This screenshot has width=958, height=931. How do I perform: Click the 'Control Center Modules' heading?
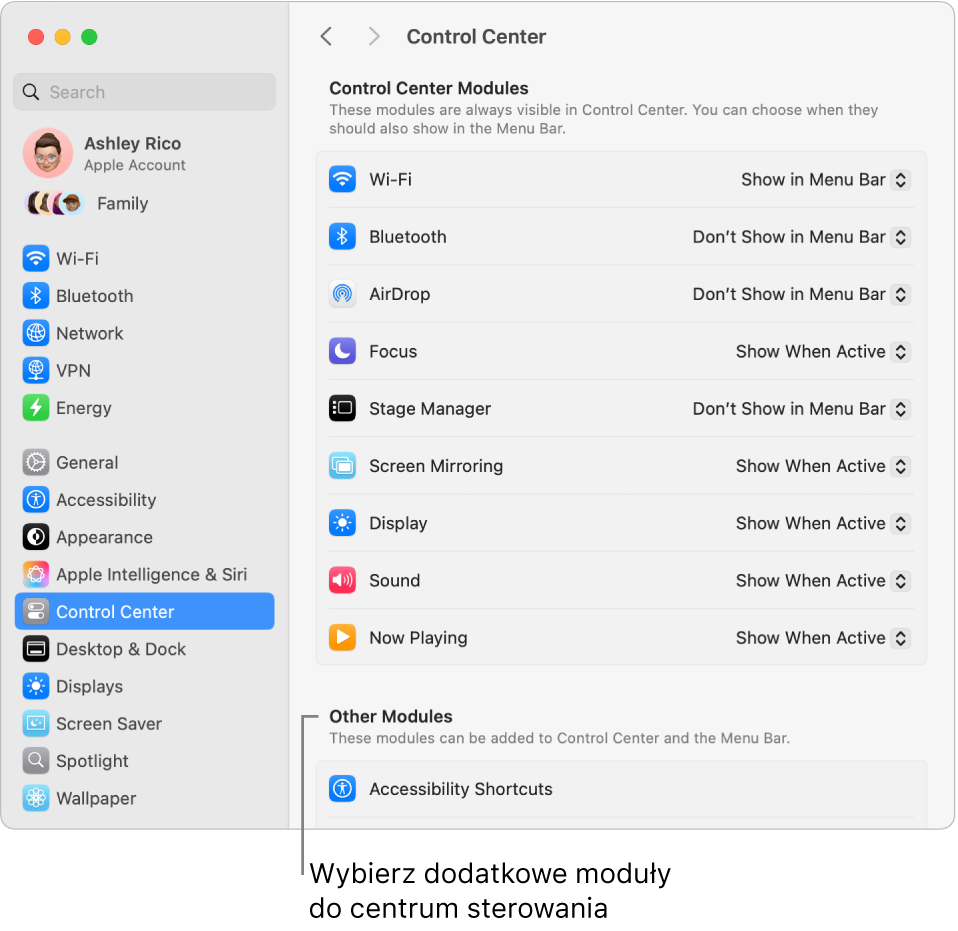click(429, 88)
